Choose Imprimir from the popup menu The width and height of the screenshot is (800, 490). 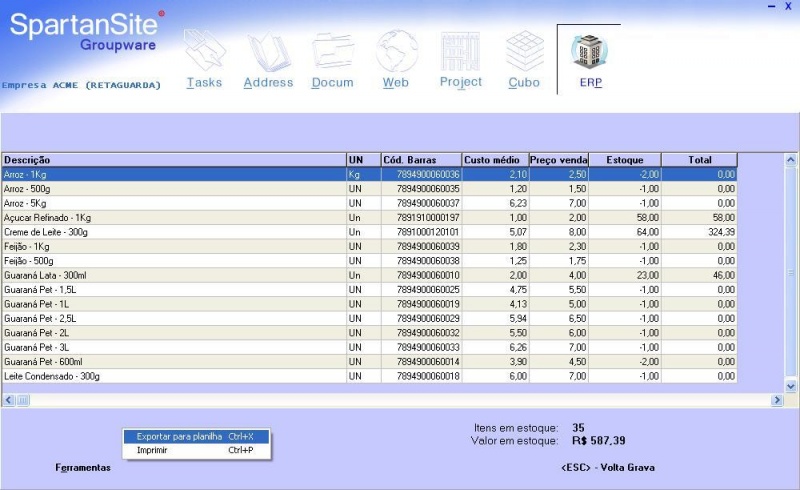[x=196, y=450]
